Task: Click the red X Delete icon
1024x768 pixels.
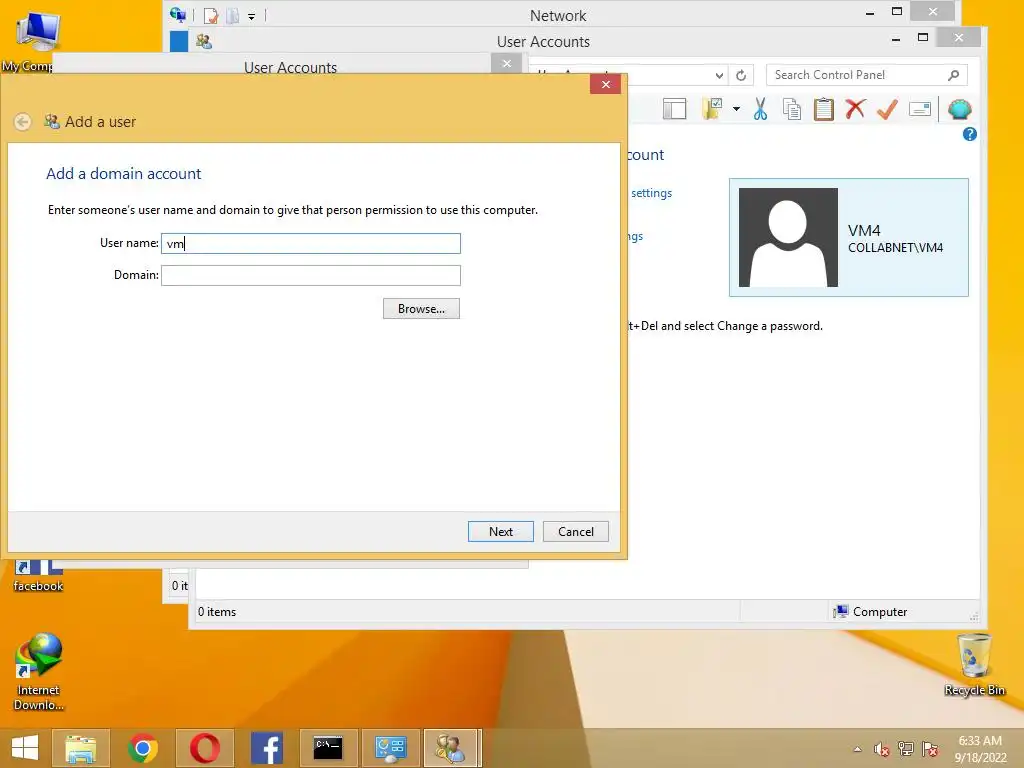Action: coord(855,109)
